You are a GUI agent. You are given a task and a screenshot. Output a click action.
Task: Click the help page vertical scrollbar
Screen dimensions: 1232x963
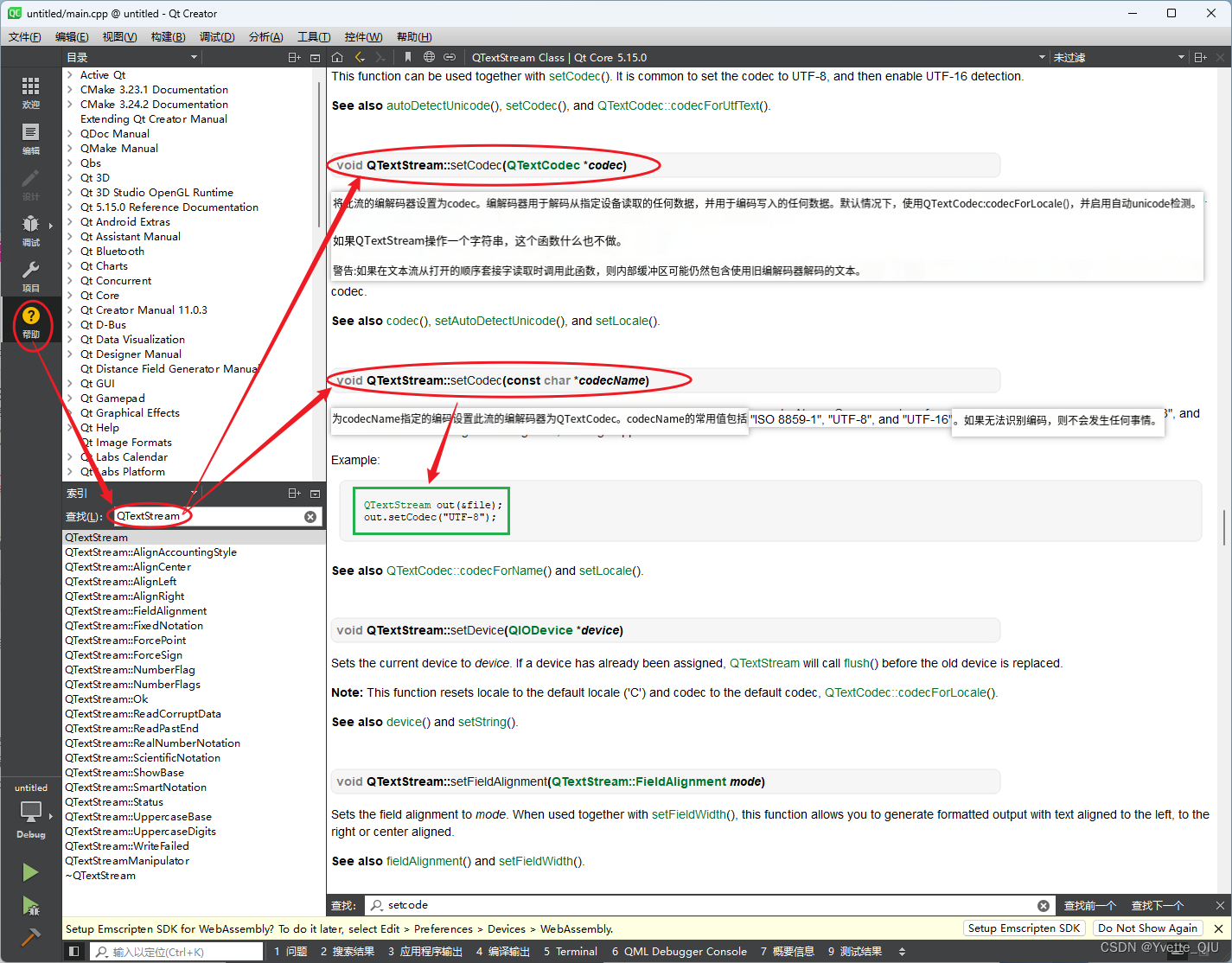(x=1225, y=527)
